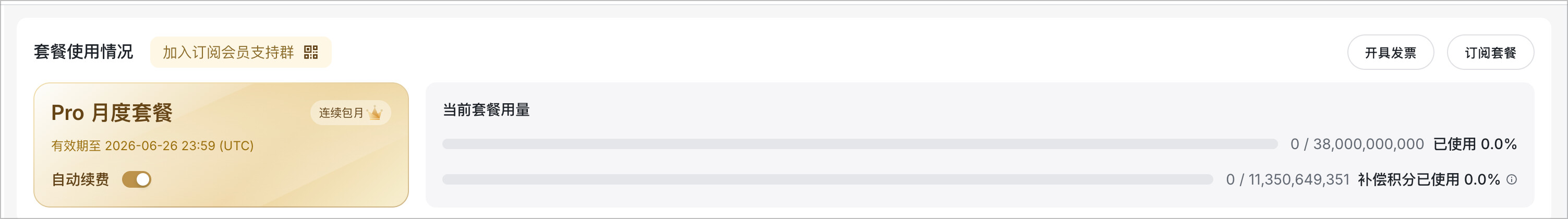Click the 套餐使用情况 section heading

[x=83, y=52]
